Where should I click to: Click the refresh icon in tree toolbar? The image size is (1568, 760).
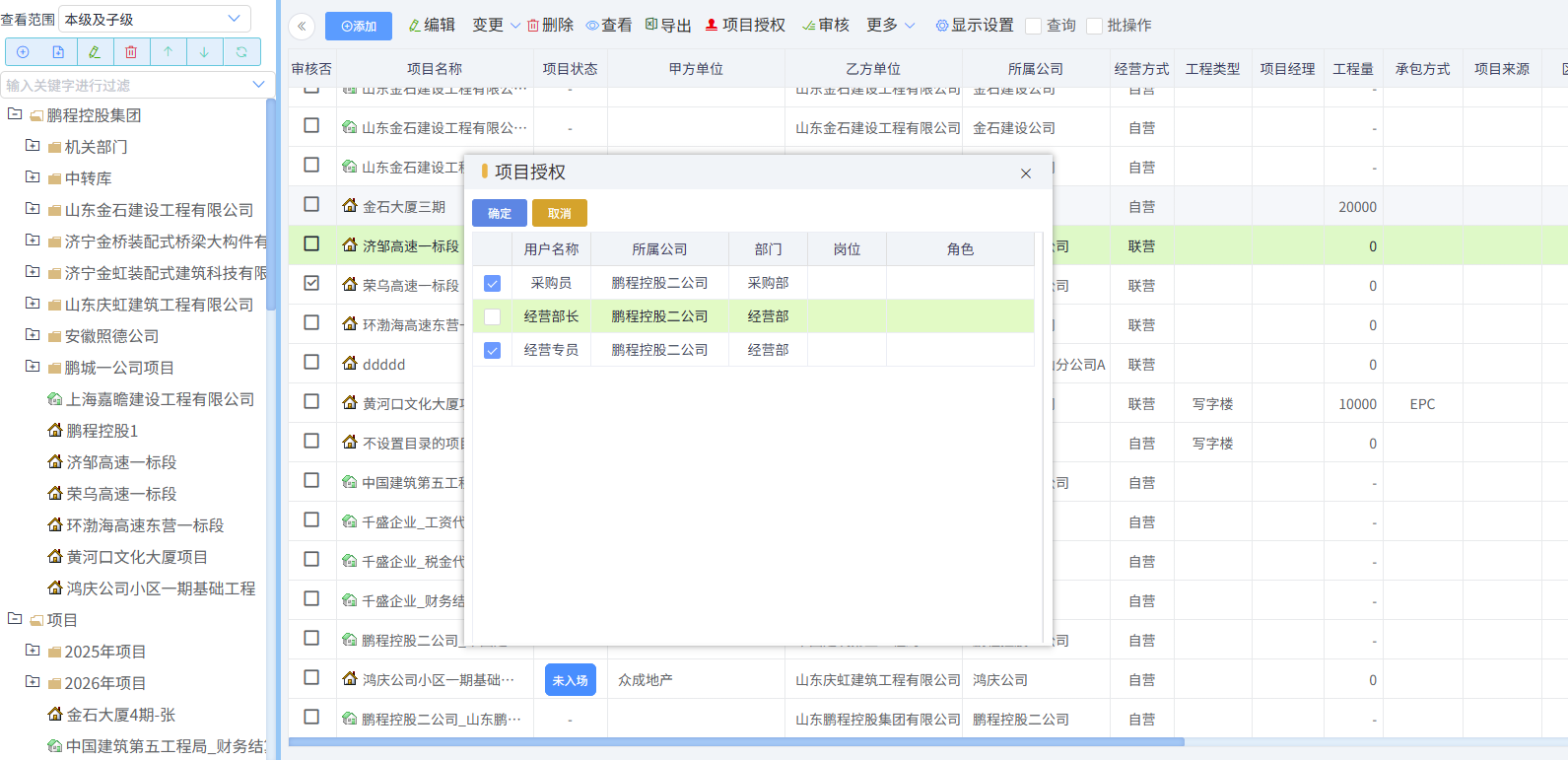241,52
